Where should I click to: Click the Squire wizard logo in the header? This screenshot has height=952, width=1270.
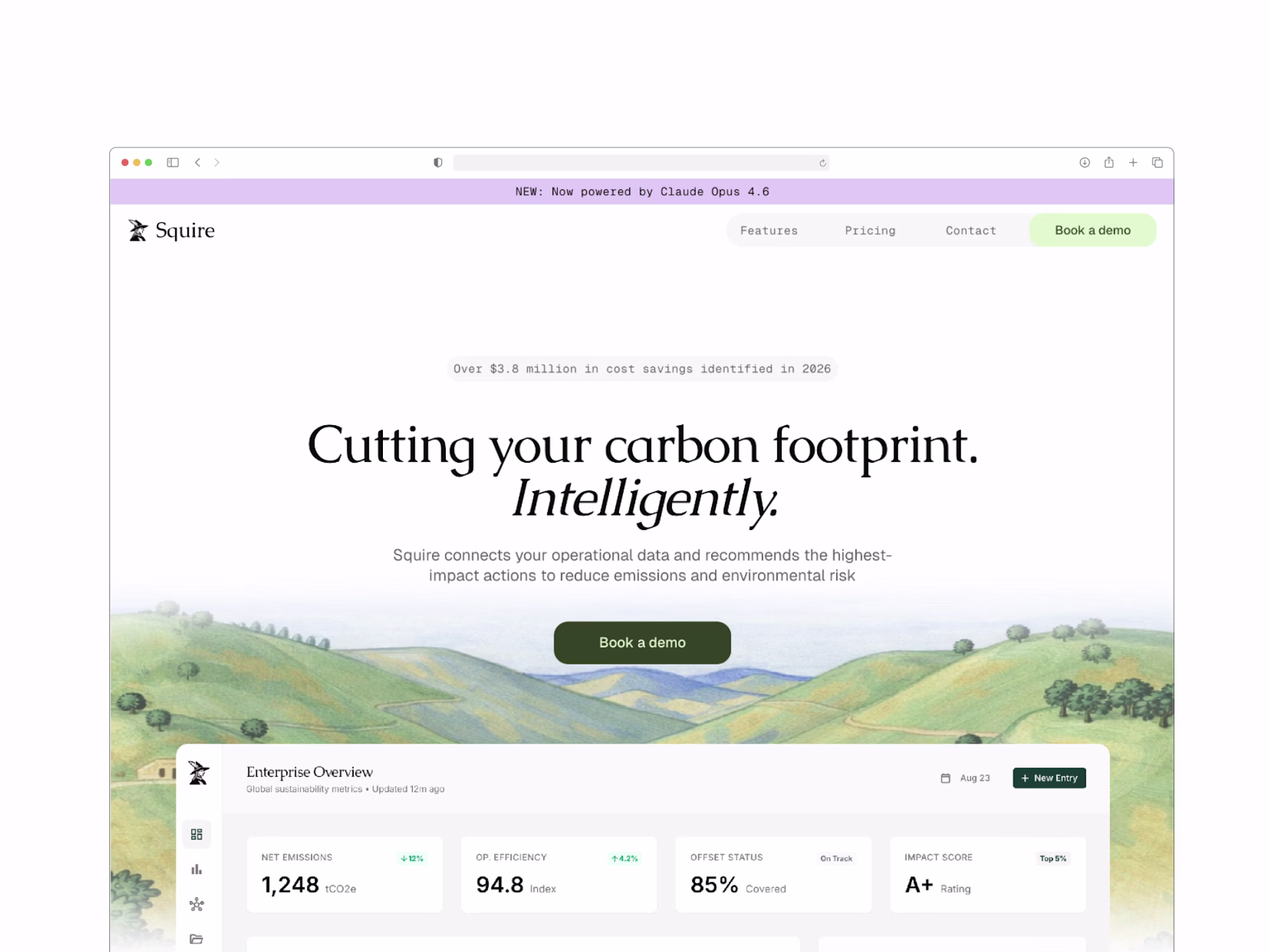[x=138, y=230]
